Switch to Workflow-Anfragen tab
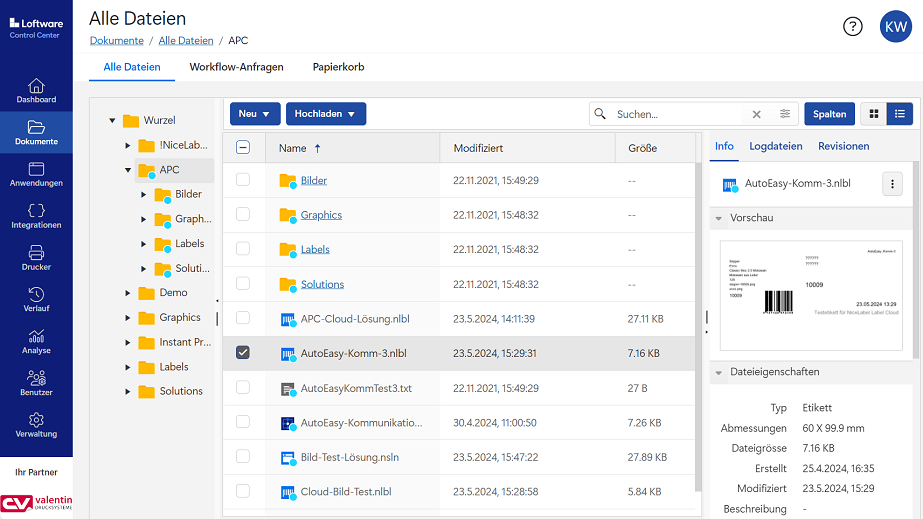 point(236,67)
